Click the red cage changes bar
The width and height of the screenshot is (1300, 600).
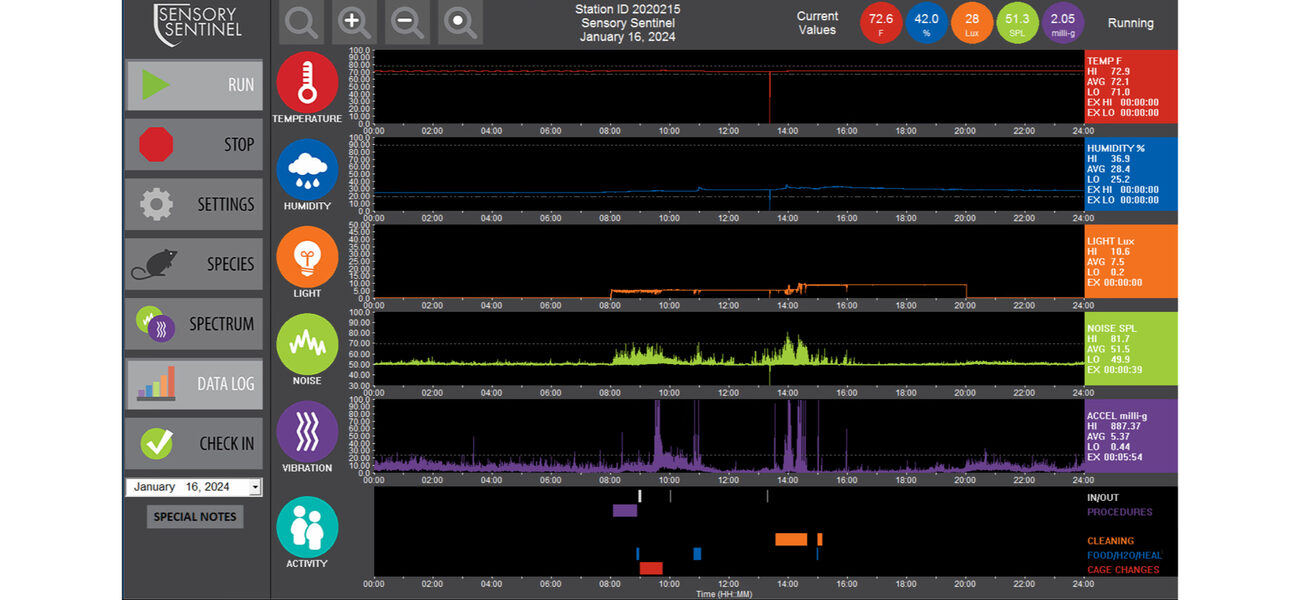tap(651, 568)
